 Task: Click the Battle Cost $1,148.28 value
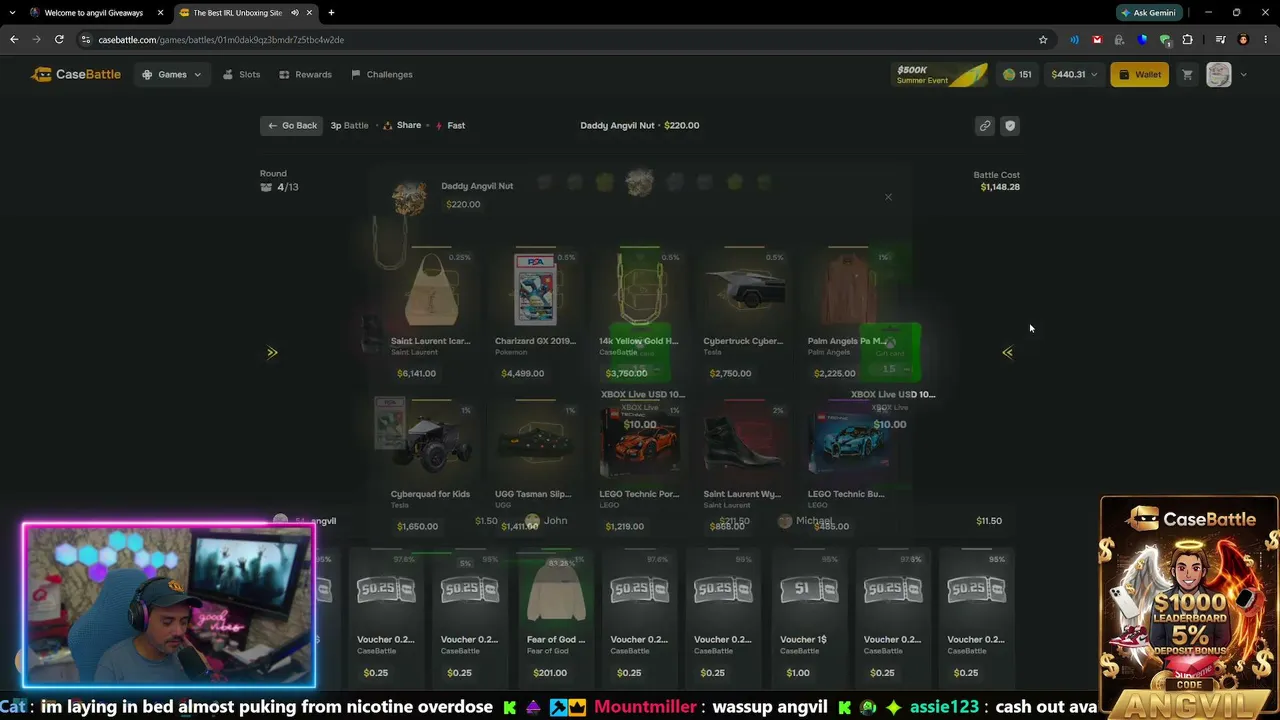[1000, 187]
